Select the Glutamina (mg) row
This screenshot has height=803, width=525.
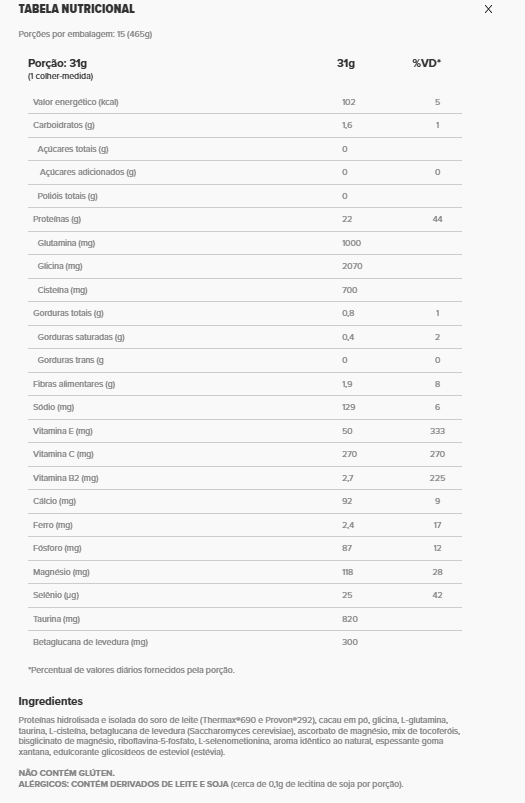(x=245, y=243)
